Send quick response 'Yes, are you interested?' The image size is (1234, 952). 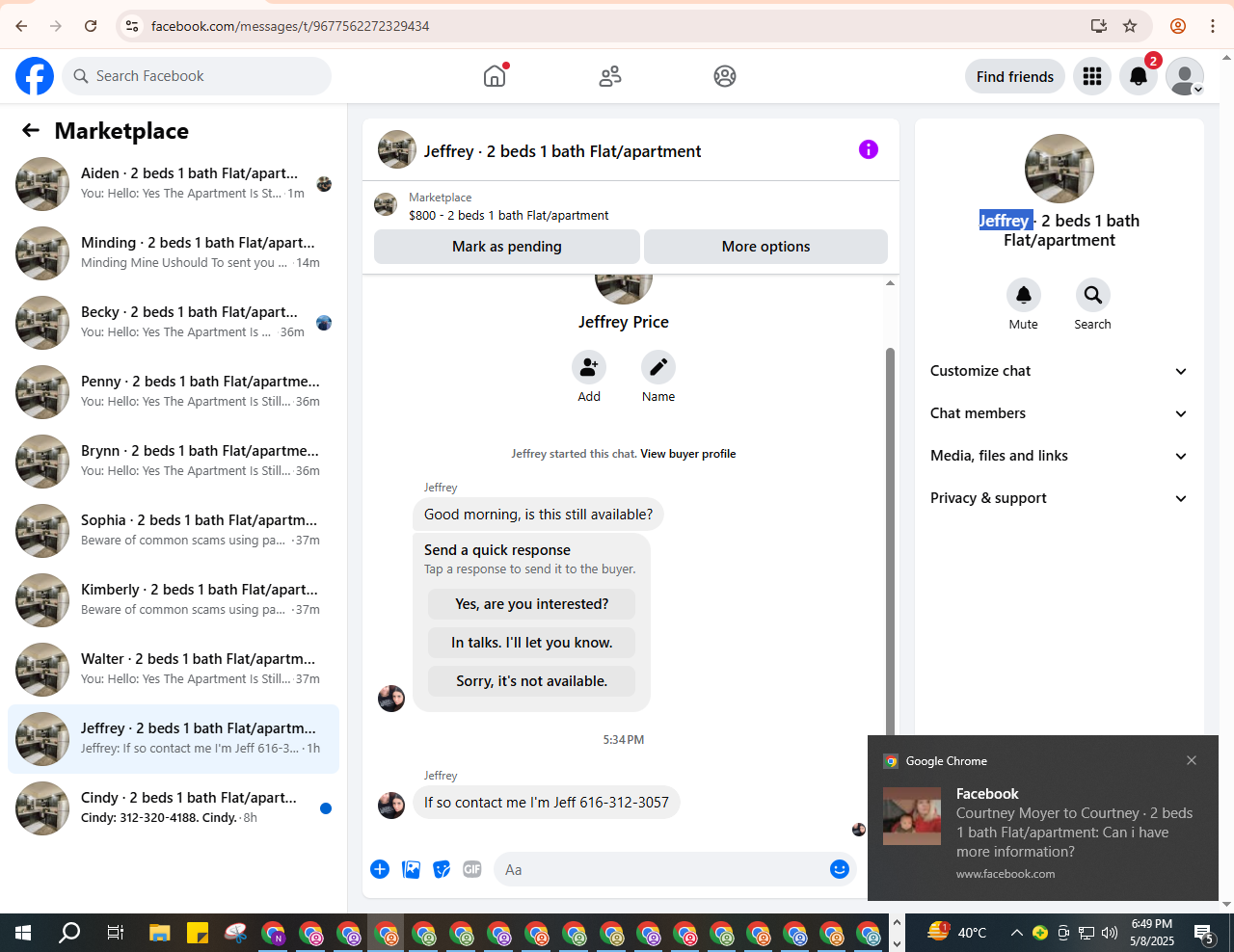532,604
